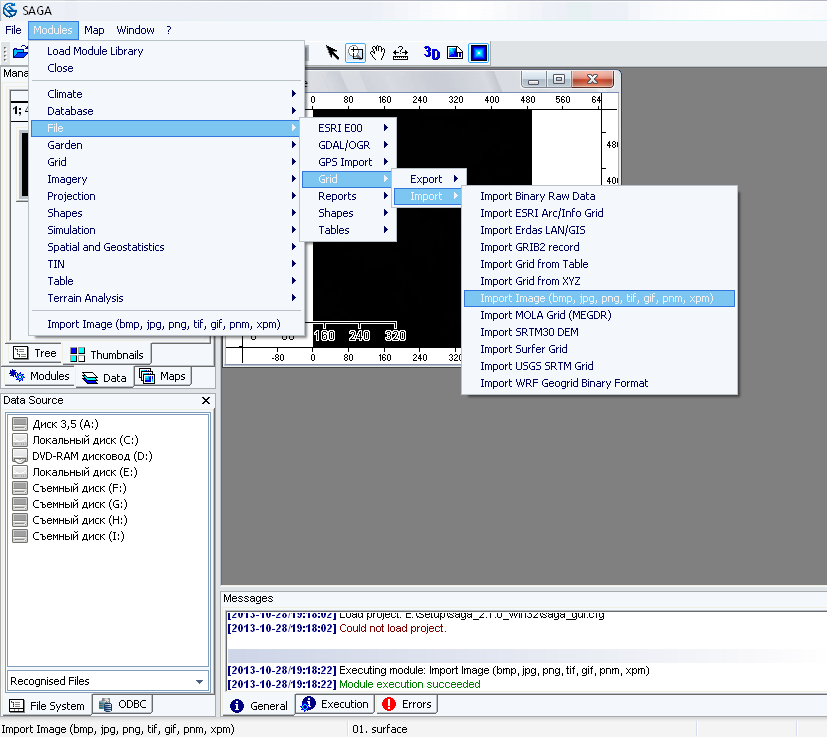Screen dimensions: 827x737
Task: Click the Show Print Layout icon
Action: click(x=455, y=53)
